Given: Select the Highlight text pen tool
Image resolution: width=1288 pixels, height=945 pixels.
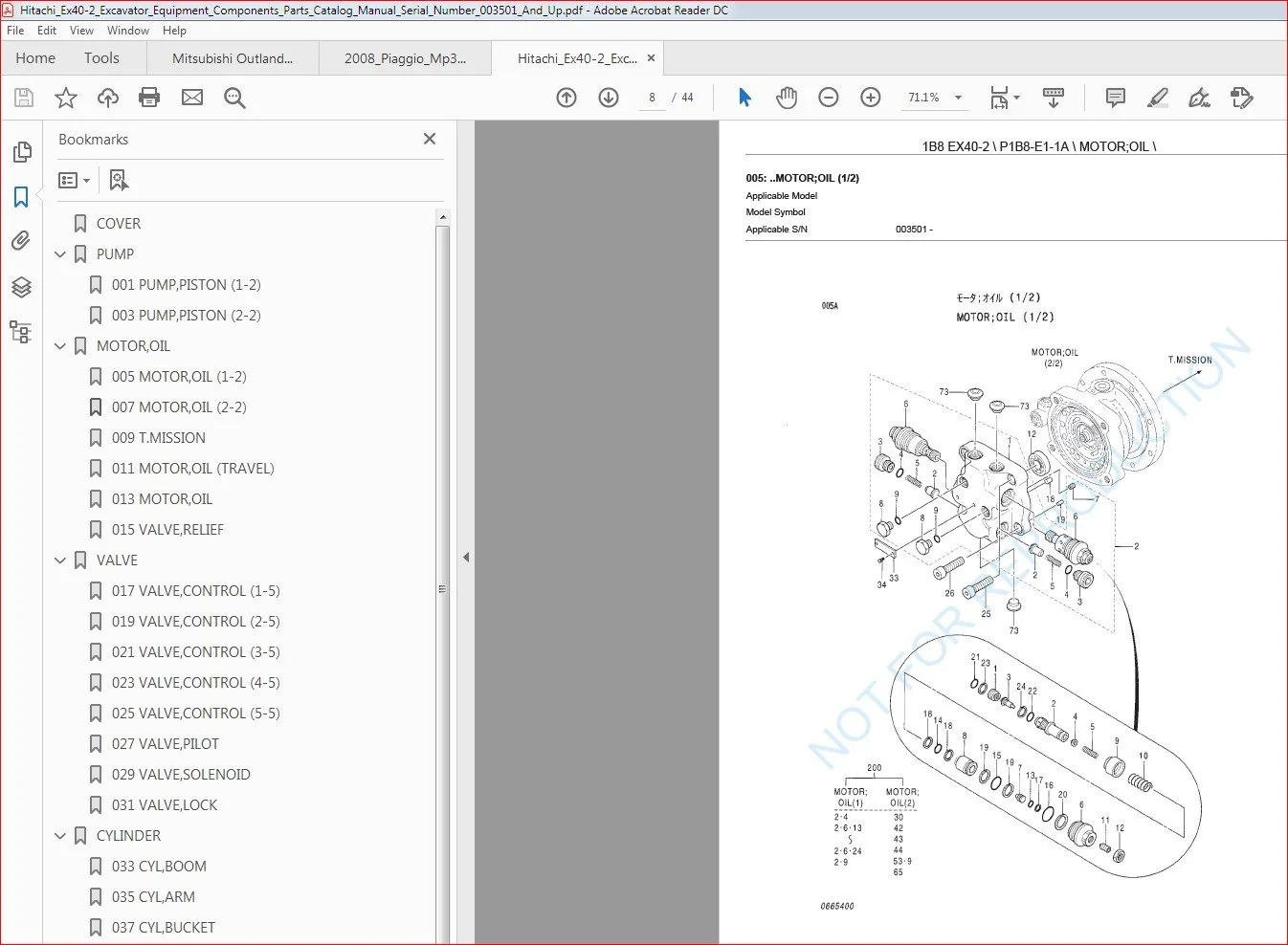Looking at the screenshot, I should click(x=1157, y=98).
